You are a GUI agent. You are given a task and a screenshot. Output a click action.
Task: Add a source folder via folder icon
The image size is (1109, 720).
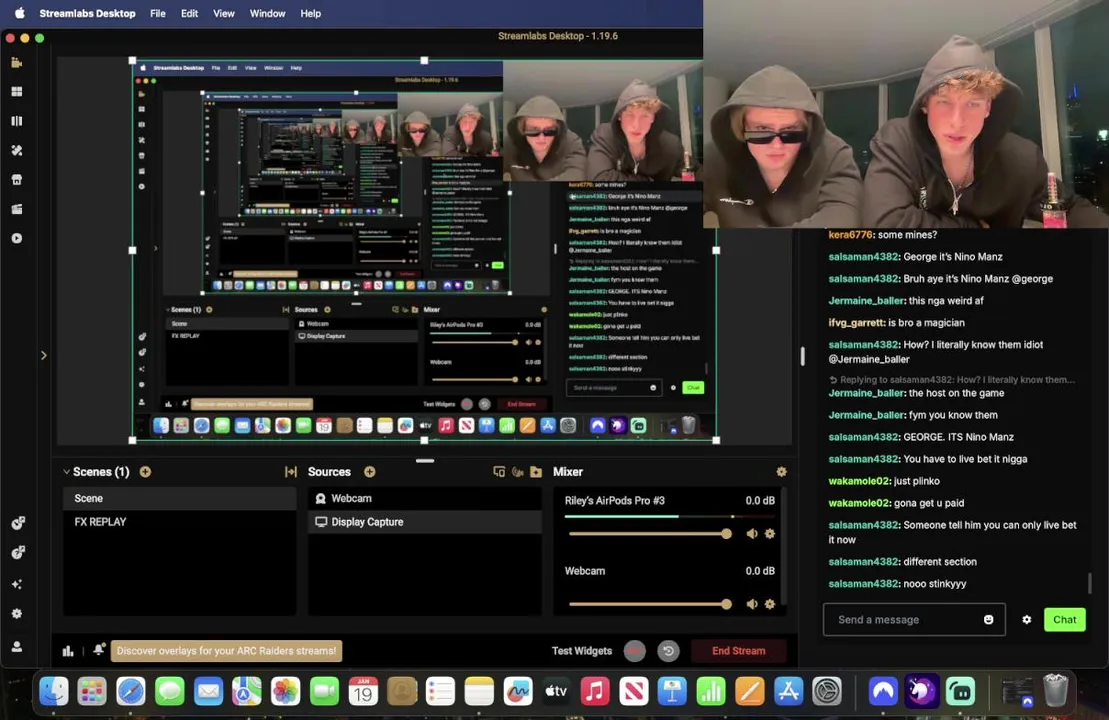click(x=536, y=472)
